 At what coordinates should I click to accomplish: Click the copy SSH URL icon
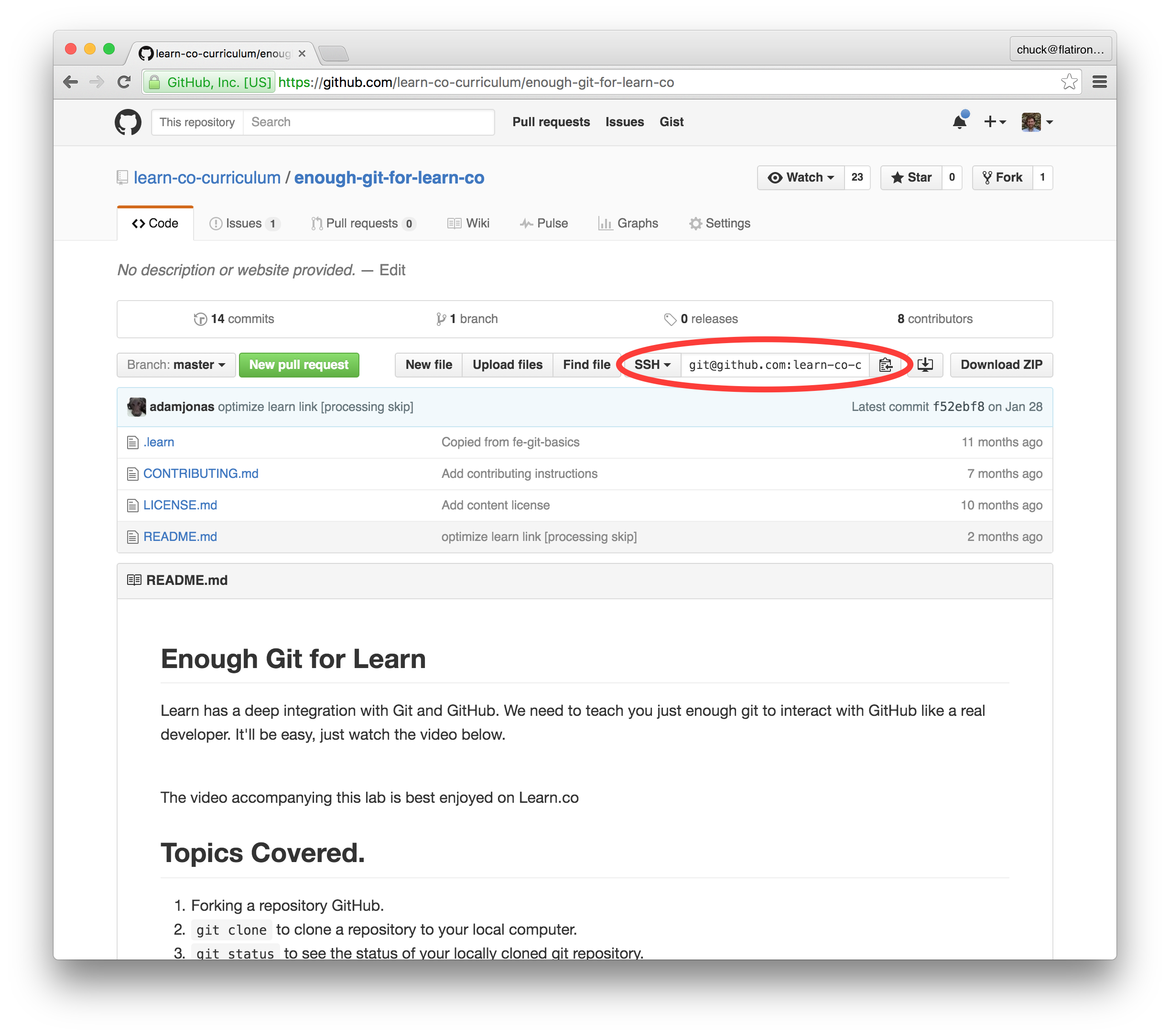coord(884,364)
